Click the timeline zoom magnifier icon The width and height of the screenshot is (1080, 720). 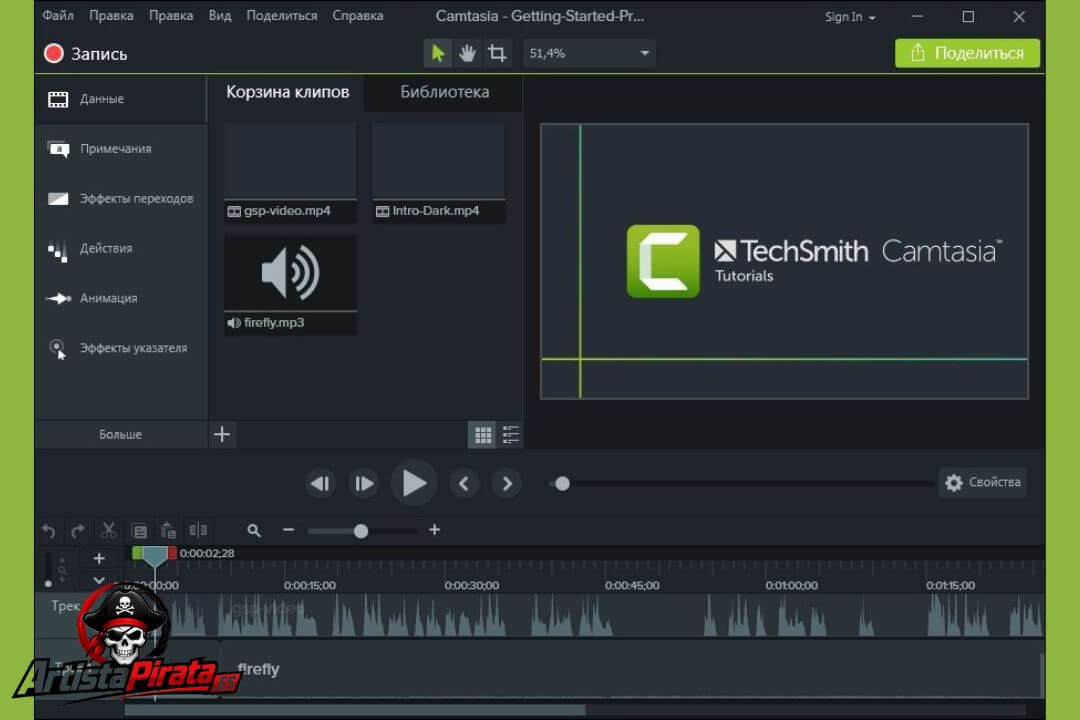[254, 531]
